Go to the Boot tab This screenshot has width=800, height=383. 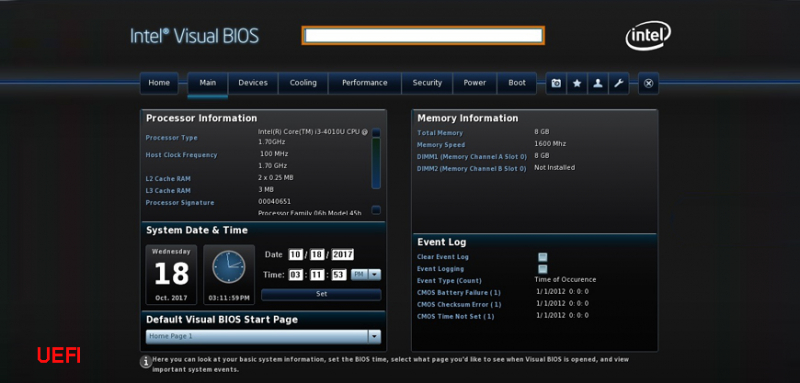tap(517, 83)
